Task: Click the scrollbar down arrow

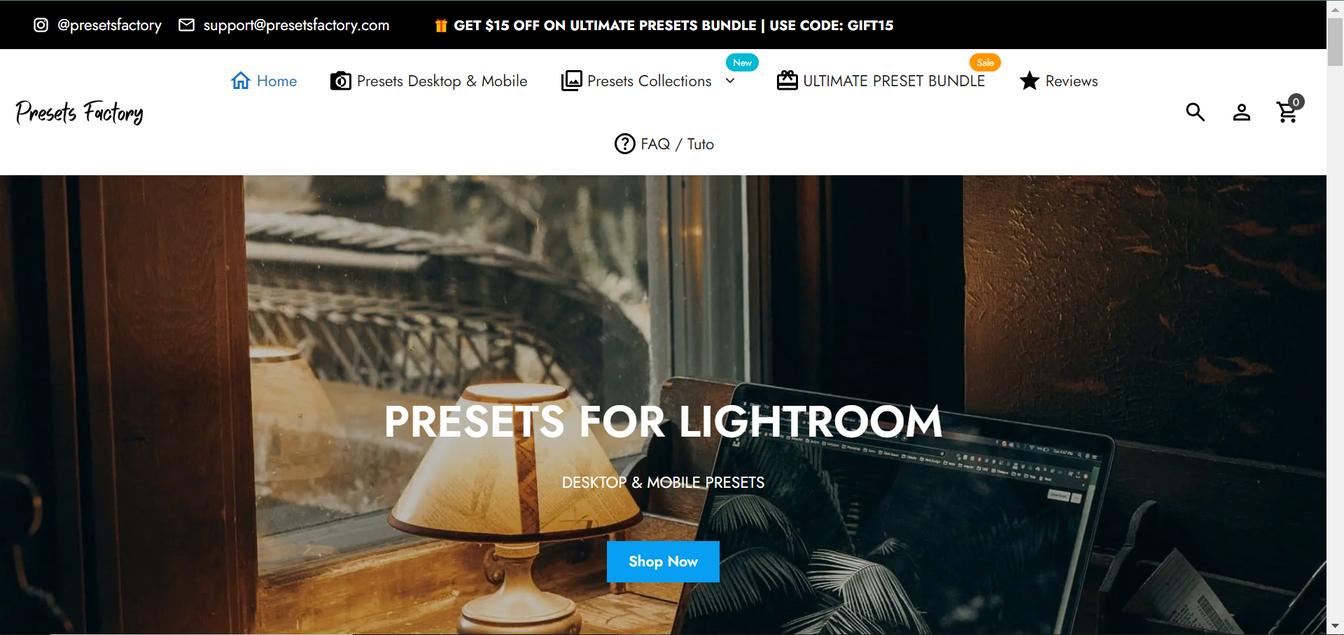Action: pyautogui.click(x=1335, y=626)
